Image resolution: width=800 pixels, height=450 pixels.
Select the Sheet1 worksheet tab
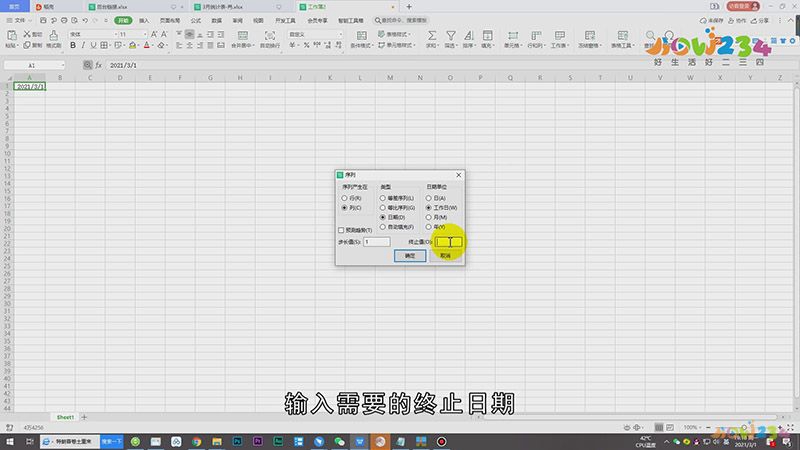[x=65, y=417]
